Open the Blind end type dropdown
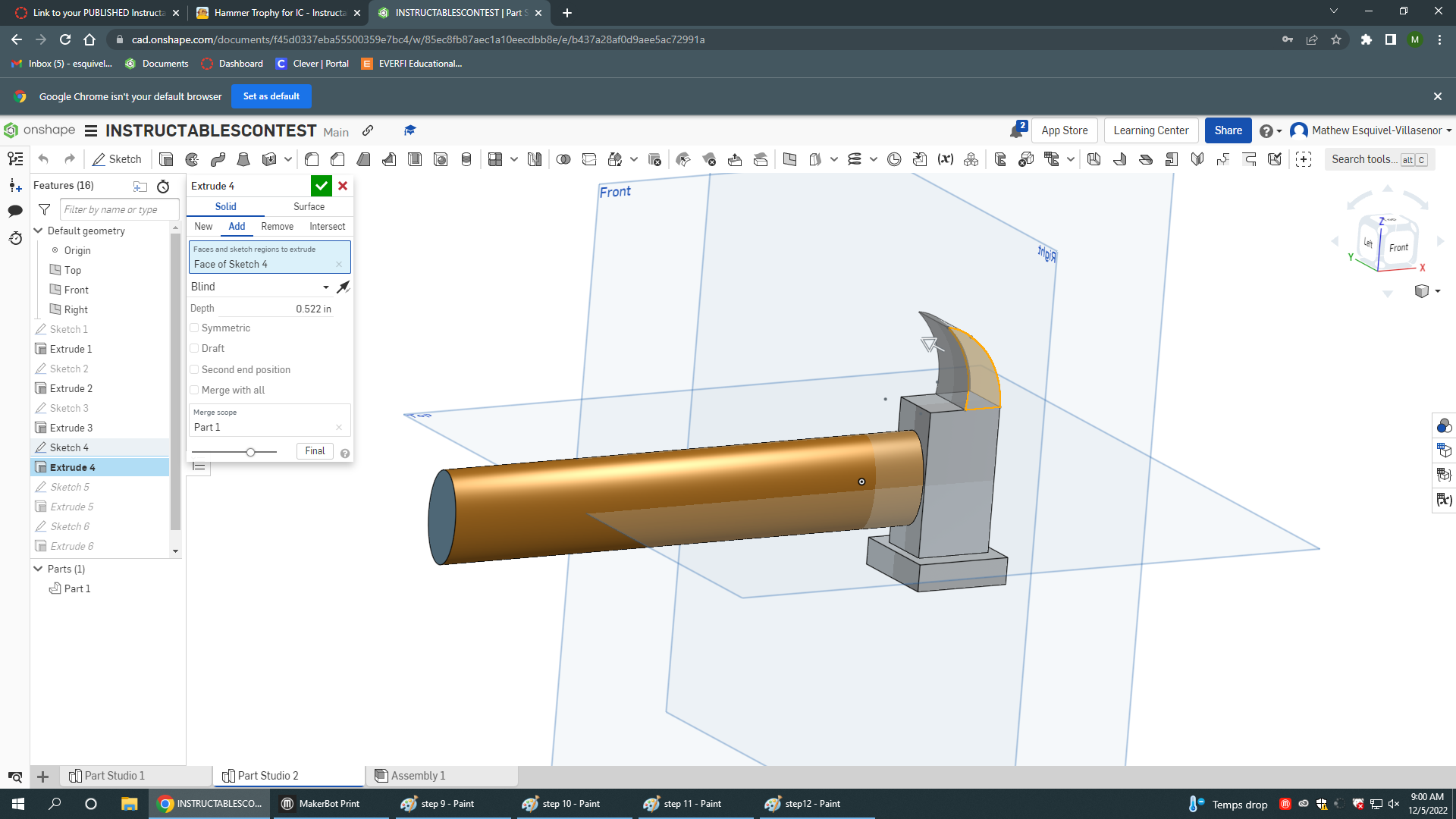This screenshot has width=1456, height=819. pyautogui.click(x=259, y=287)
